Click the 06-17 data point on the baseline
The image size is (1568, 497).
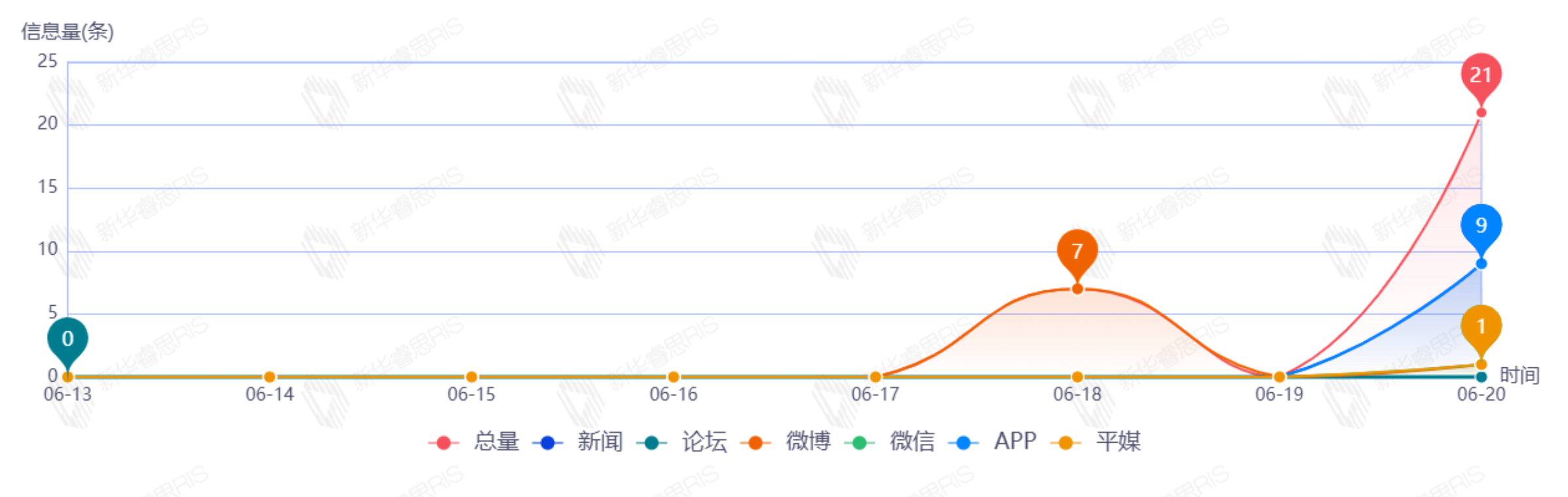click(x=875, y=377)
